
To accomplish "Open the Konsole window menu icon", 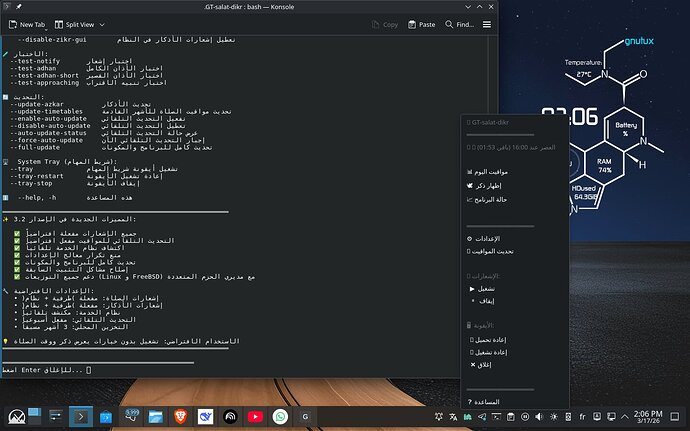I will 6,7.
